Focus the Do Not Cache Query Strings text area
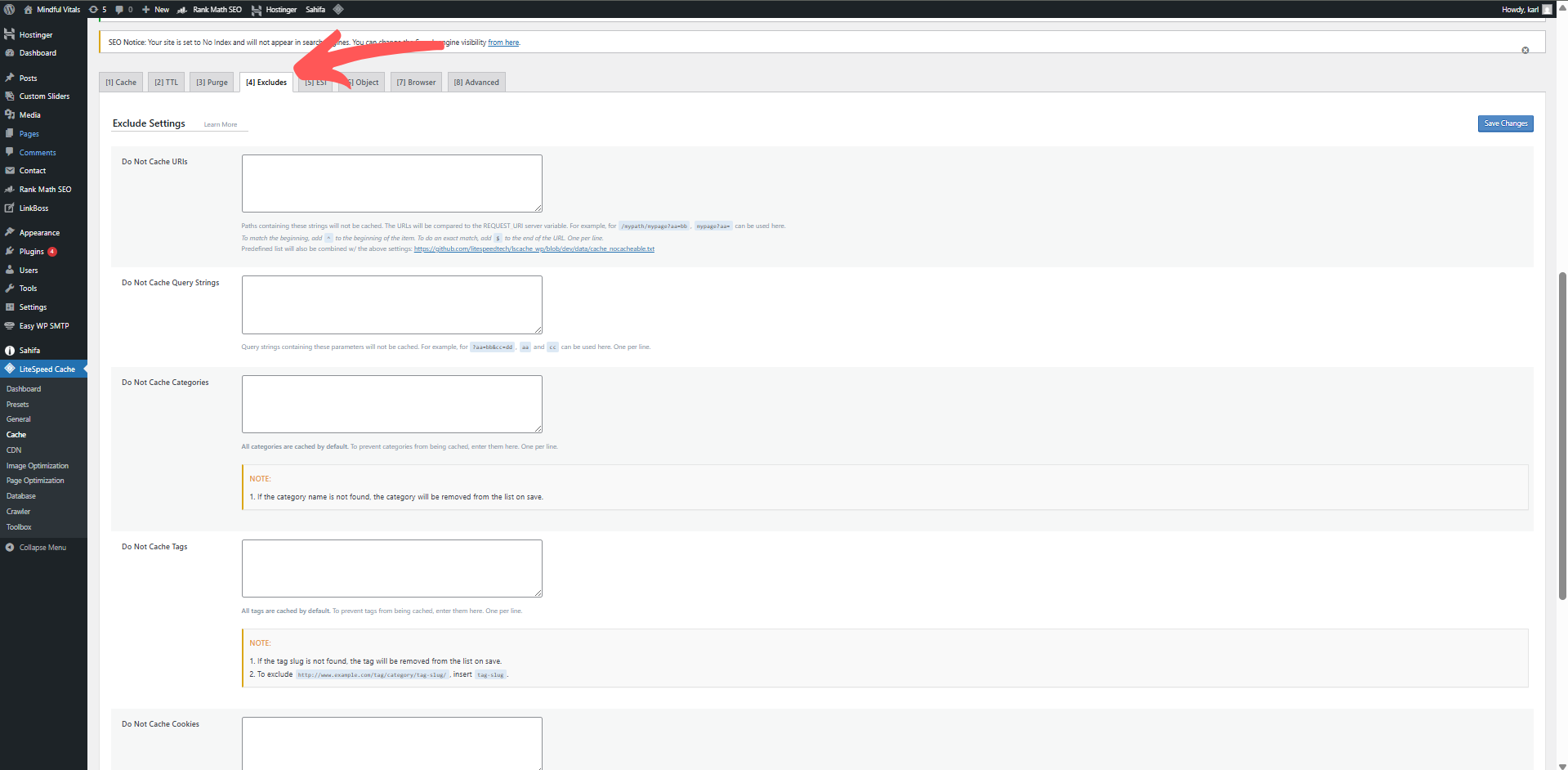This screenshot has height=770, width=1568. coord(392,304)
